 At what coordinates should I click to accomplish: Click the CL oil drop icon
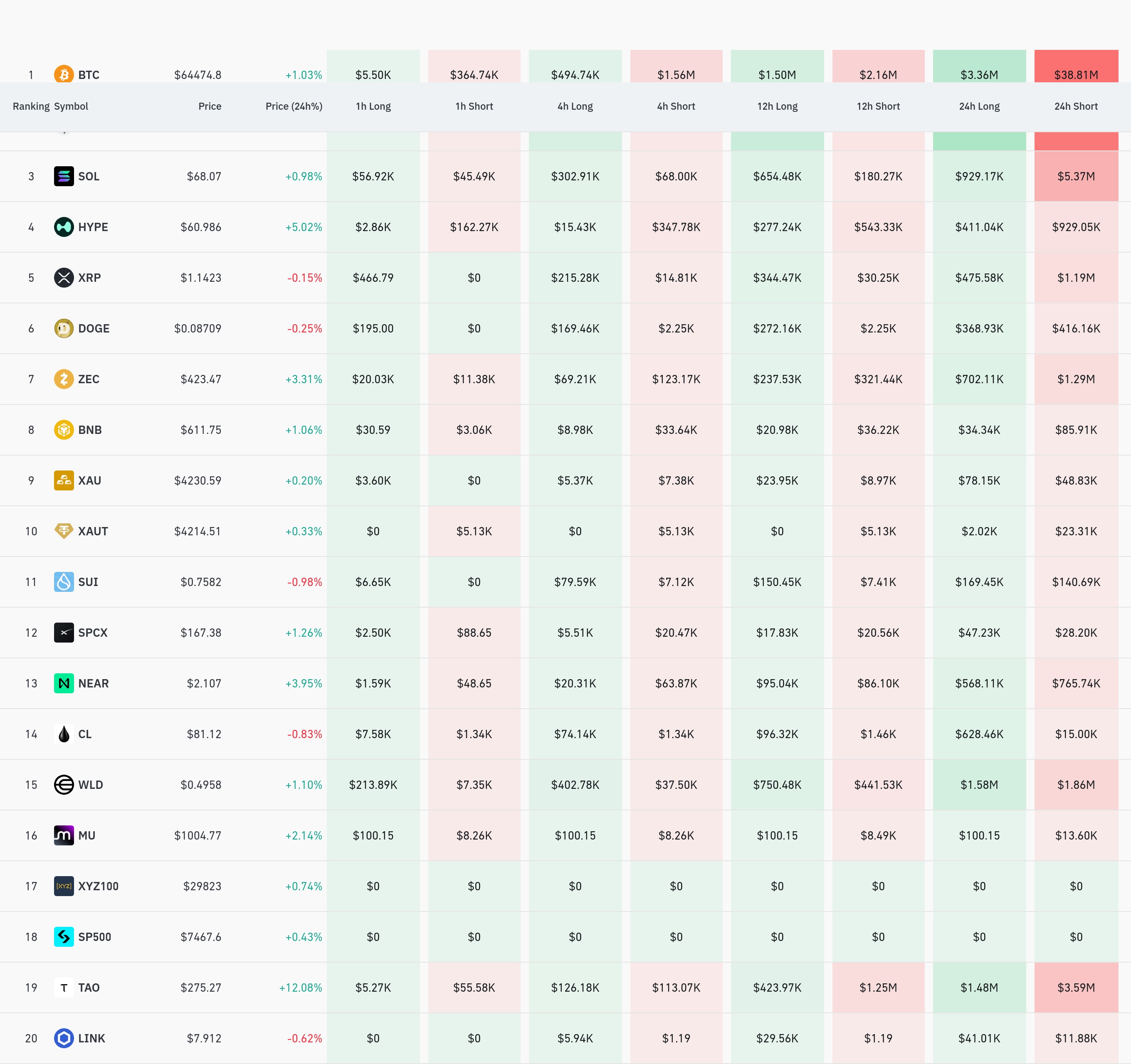[64, 734]
